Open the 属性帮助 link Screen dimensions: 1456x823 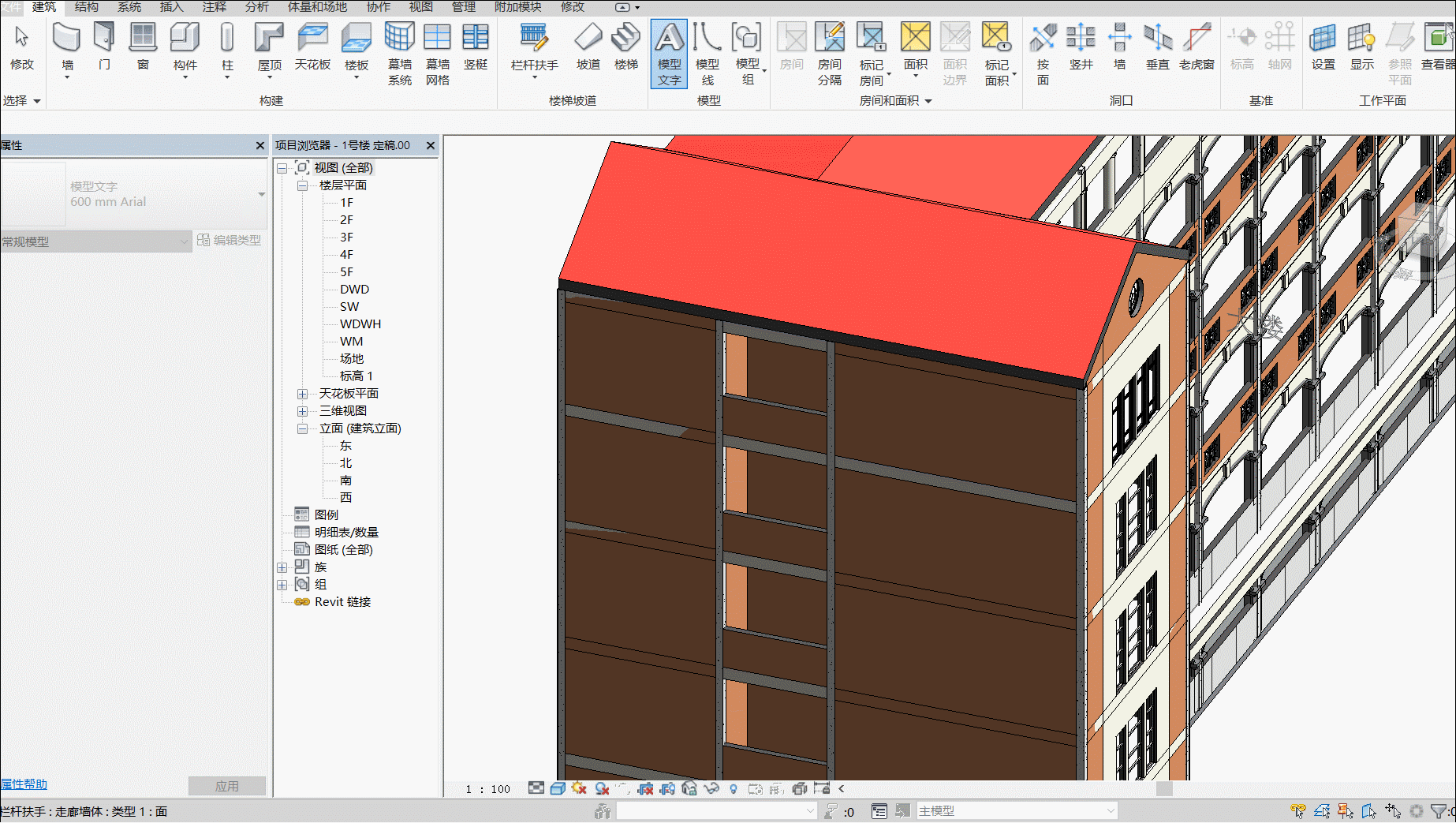(24, 784)
